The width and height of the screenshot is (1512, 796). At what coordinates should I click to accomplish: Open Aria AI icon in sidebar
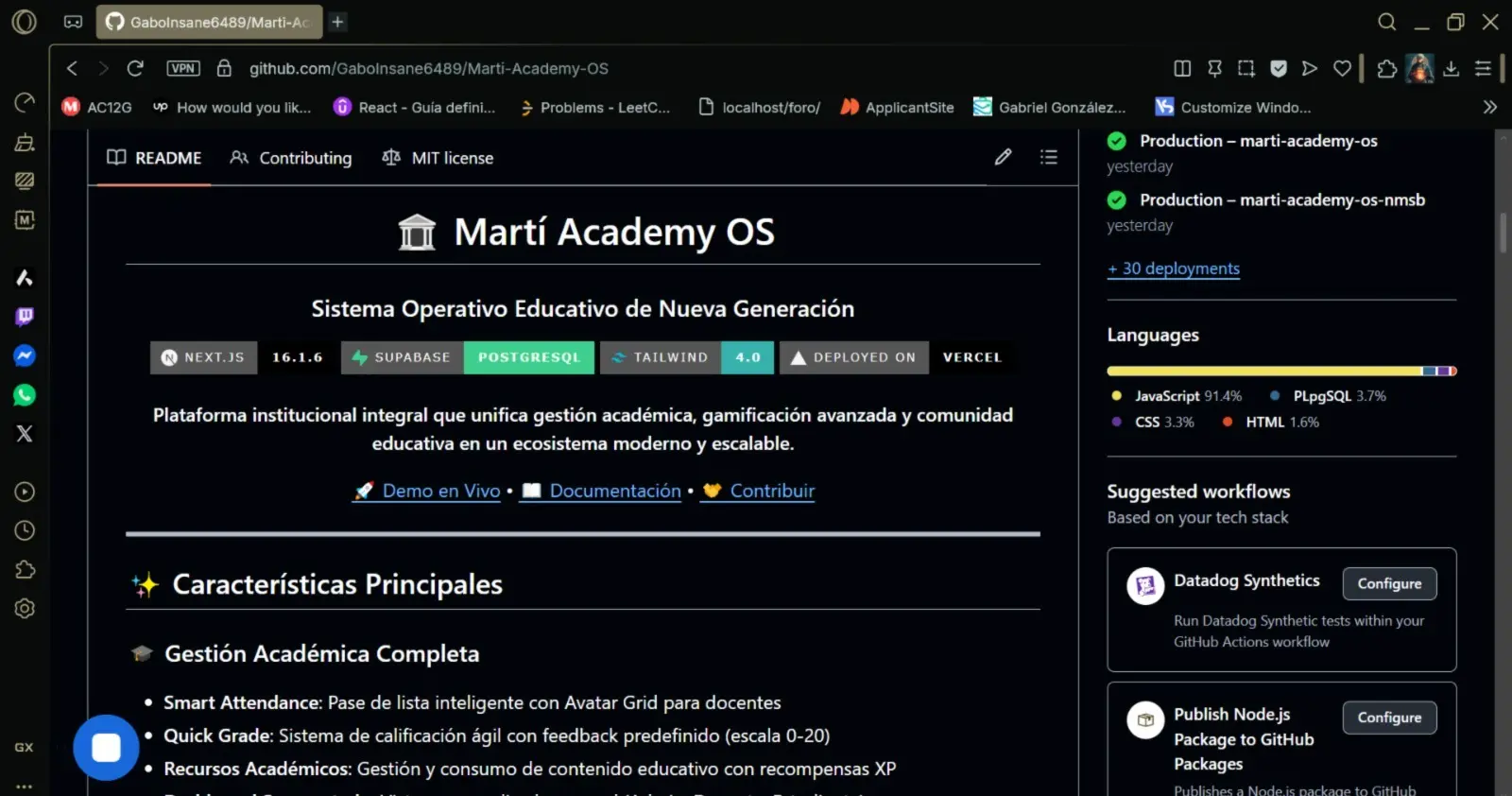coord(25,277)
